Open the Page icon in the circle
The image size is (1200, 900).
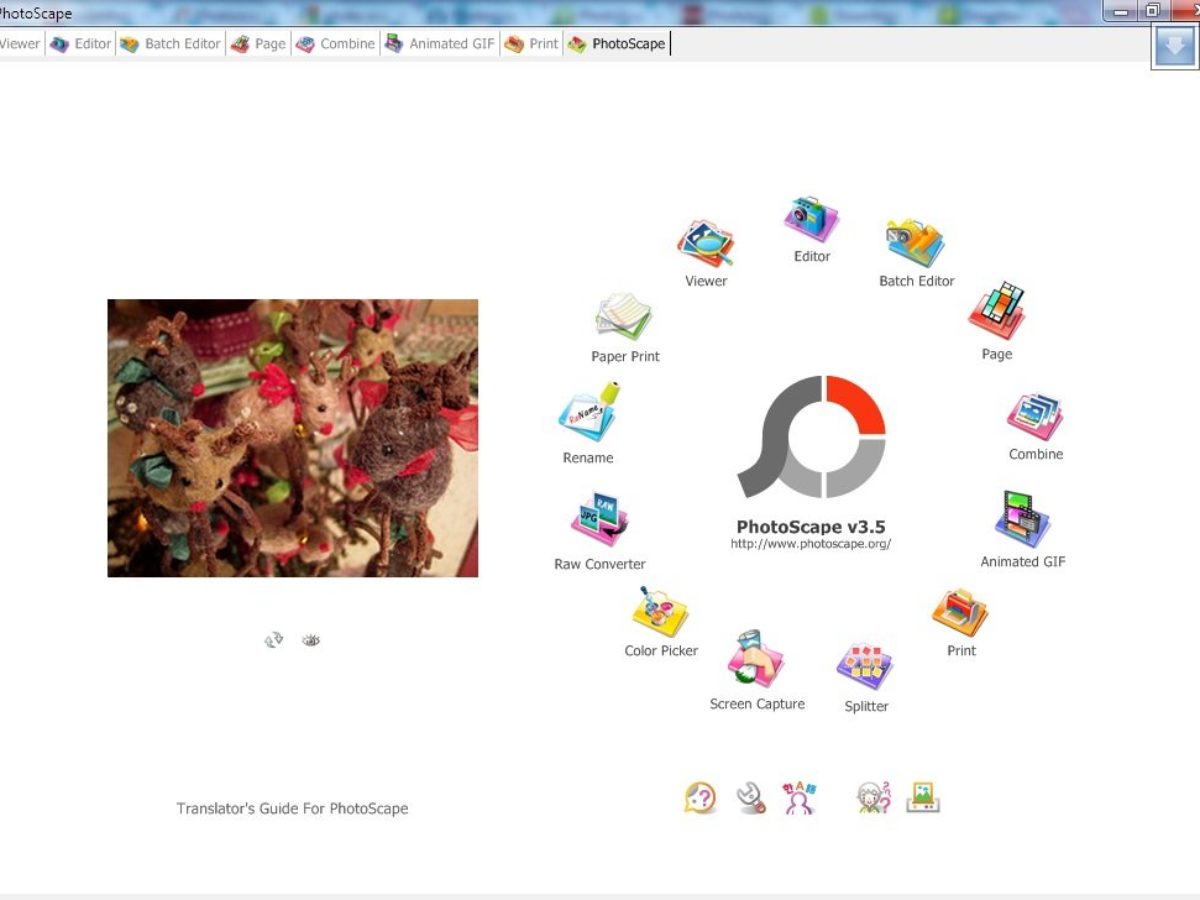tap(997, 311)
